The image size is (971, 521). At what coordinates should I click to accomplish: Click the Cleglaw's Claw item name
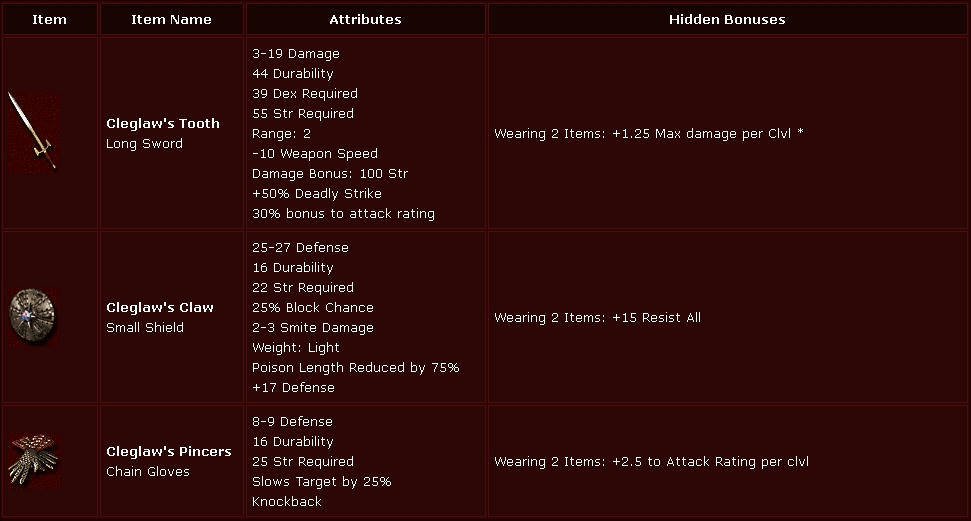click(160, 307)
